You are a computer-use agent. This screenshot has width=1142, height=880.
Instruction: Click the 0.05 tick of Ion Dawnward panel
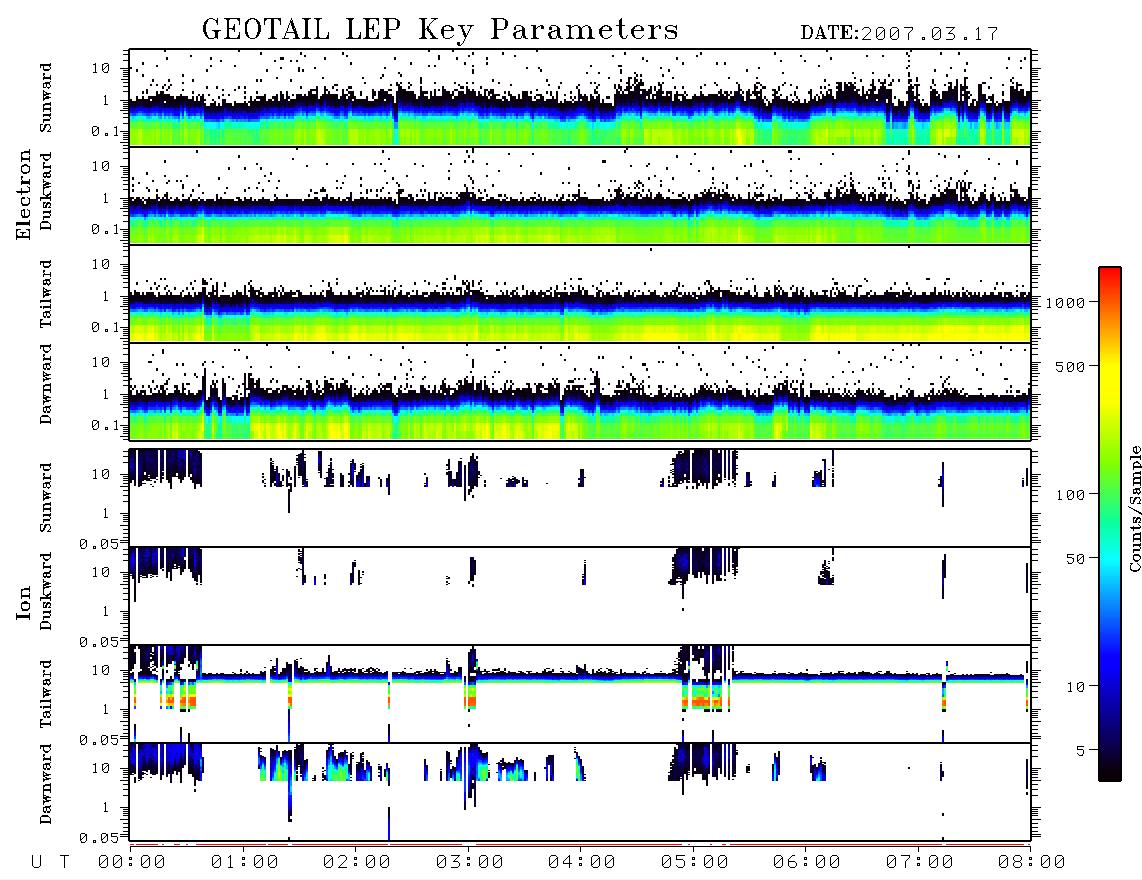[x=99, y=838]
